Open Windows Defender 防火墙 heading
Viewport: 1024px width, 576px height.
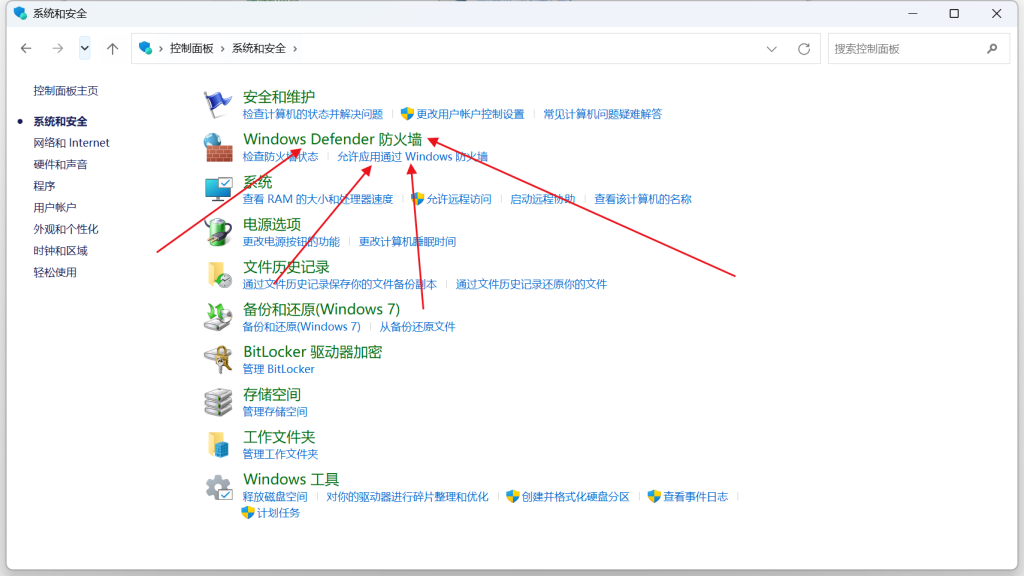click(332, 139)
